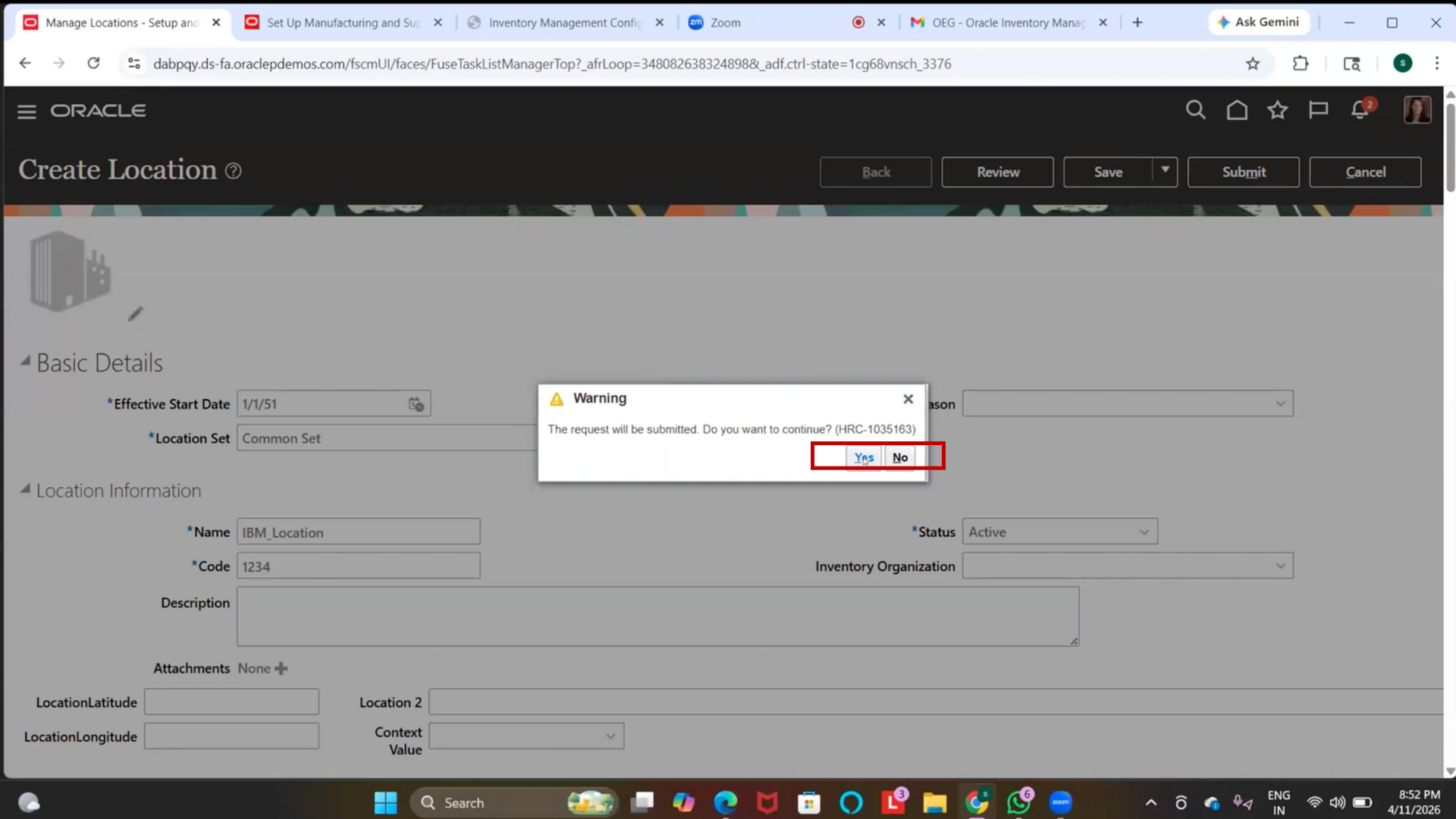Click the LocationLatitude field

pos(231,702)
